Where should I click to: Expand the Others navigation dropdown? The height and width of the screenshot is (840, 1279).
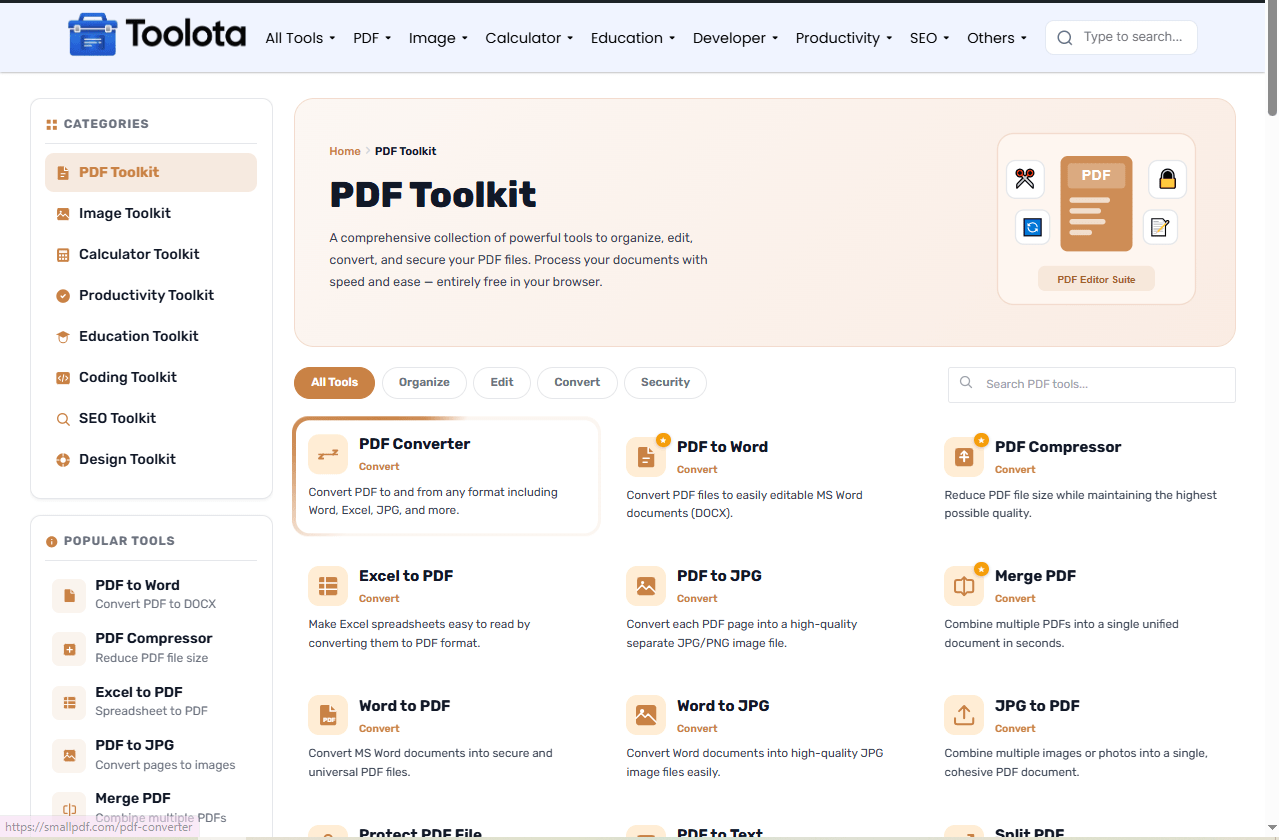(x=997, y=38)
